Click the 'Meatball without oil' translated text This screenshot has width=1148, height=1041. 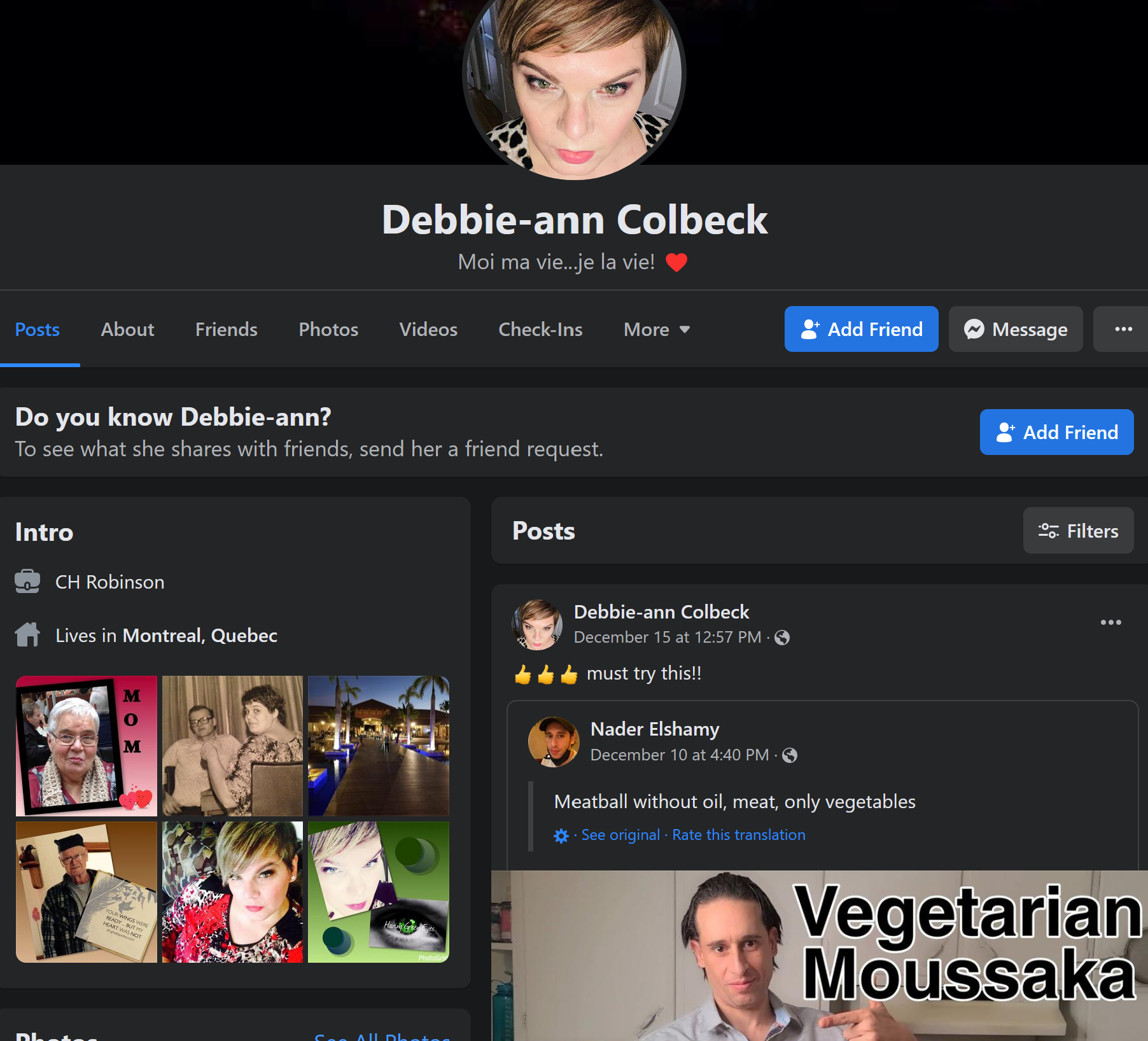pos(735,802)
